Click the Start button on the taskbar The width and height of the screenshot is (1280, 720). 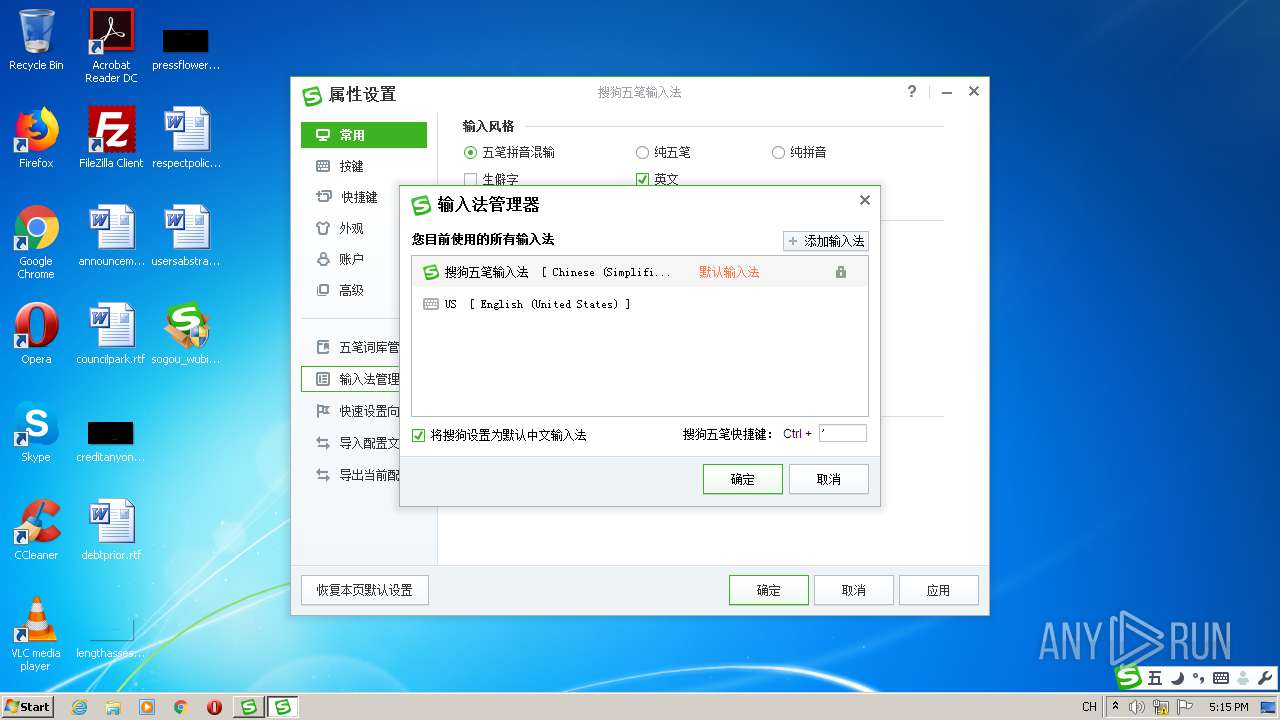point(27,706)
